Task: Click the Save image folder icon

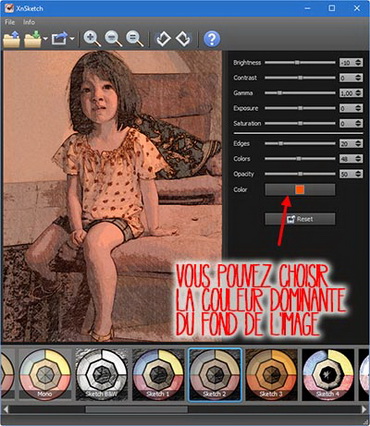Action: pyautogui.click(x=33, y=39)
